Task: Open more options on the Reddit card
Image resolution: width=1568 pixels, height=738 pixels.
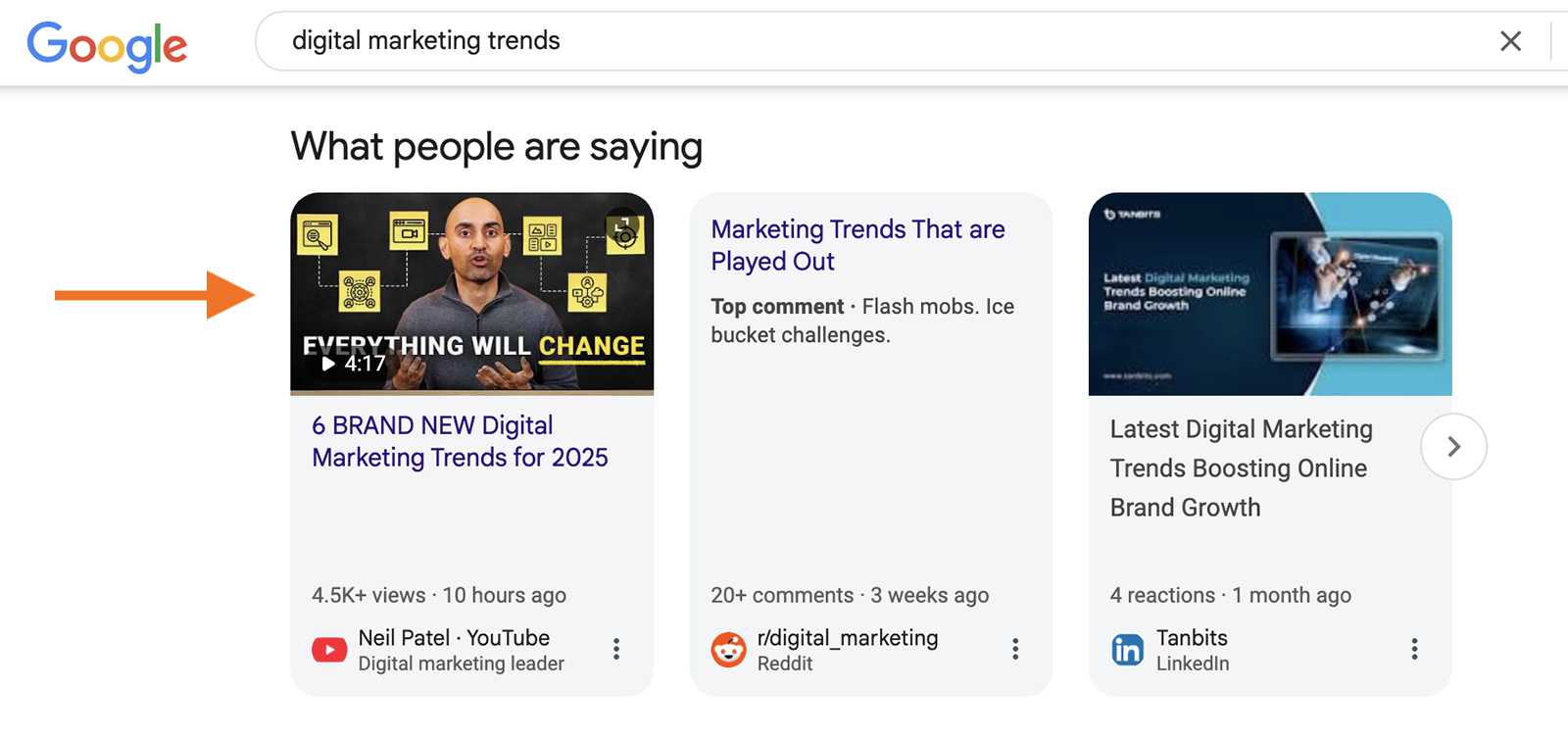Action: point(1015,649)
